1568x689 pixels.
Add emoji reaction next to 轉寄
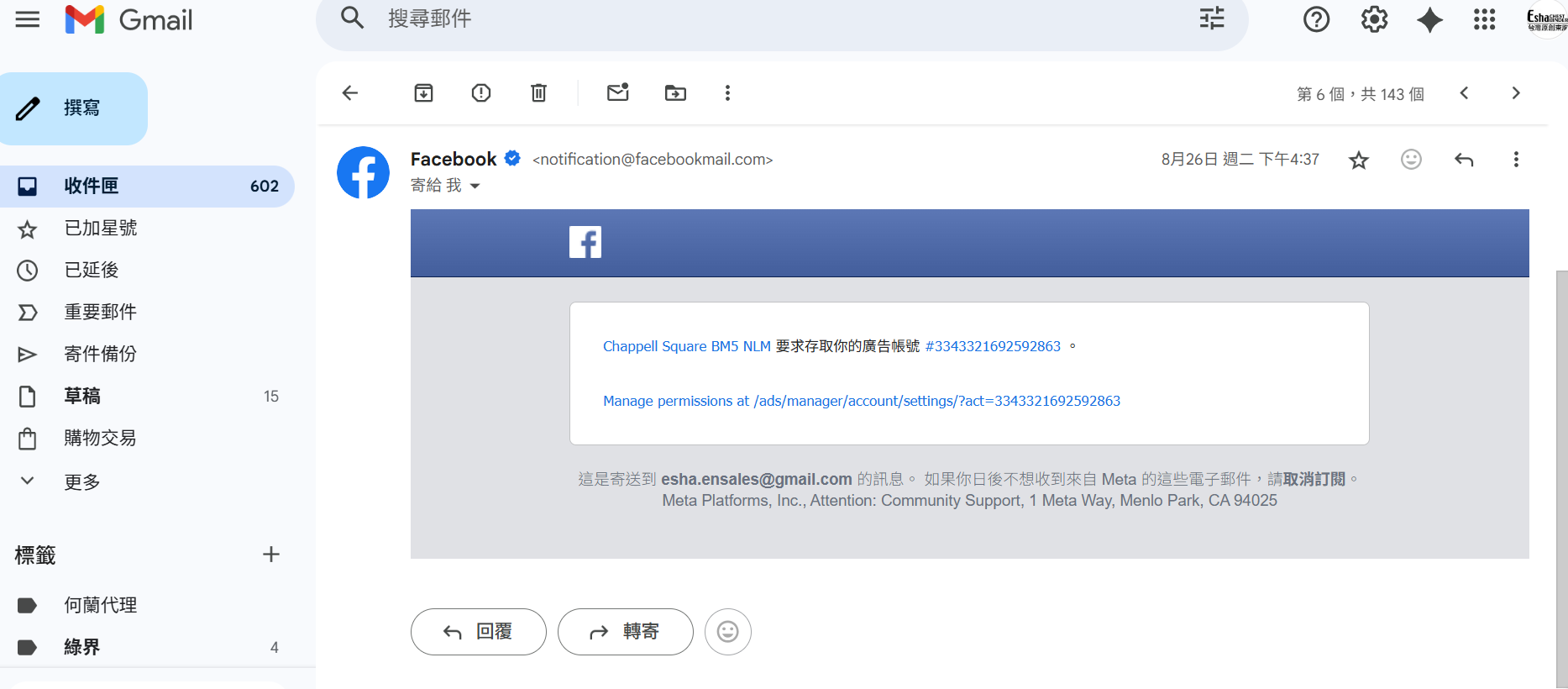[728, 632]
